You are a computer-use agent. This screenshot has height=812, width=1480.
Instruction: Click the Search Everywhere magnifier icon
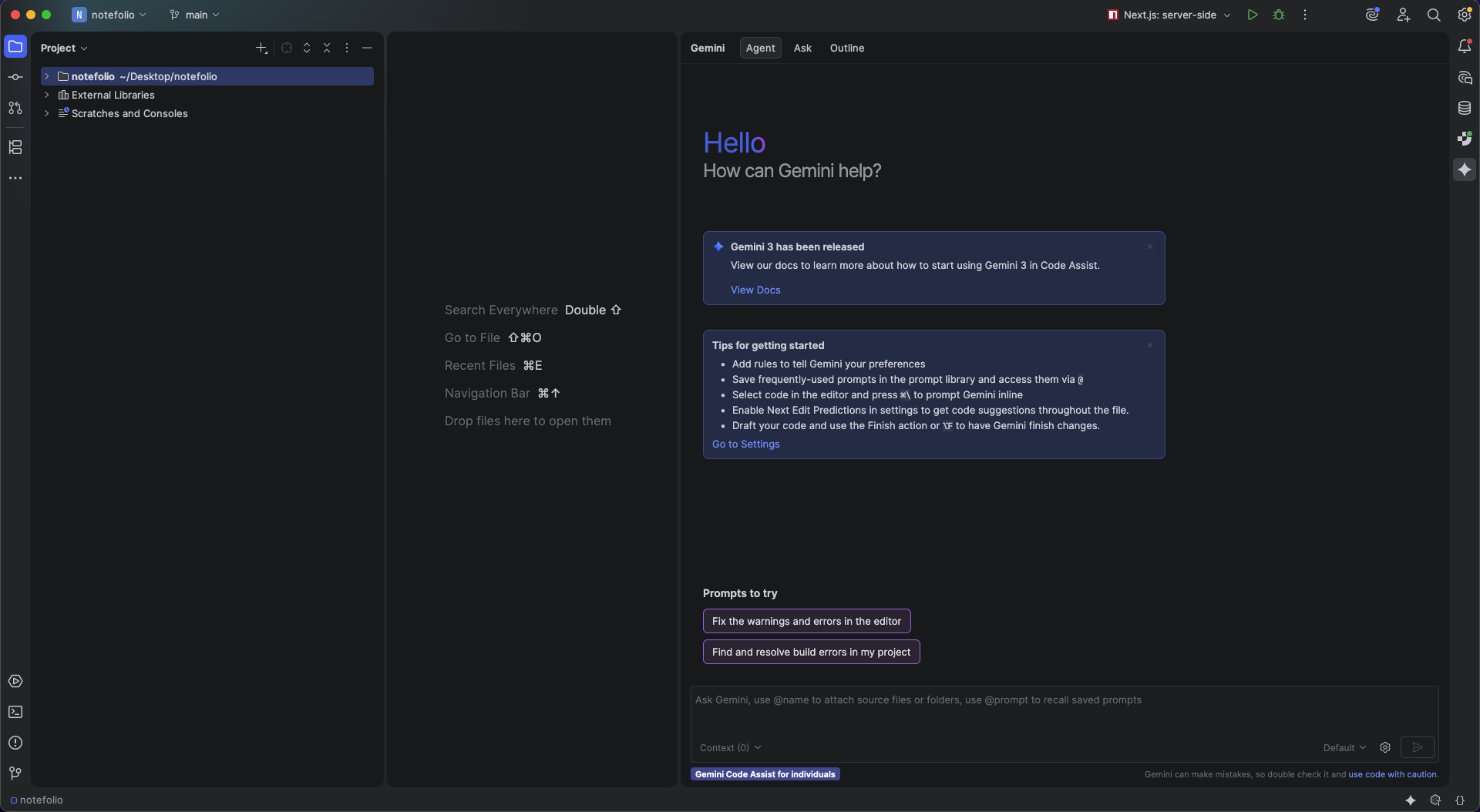coord(1434,15)
